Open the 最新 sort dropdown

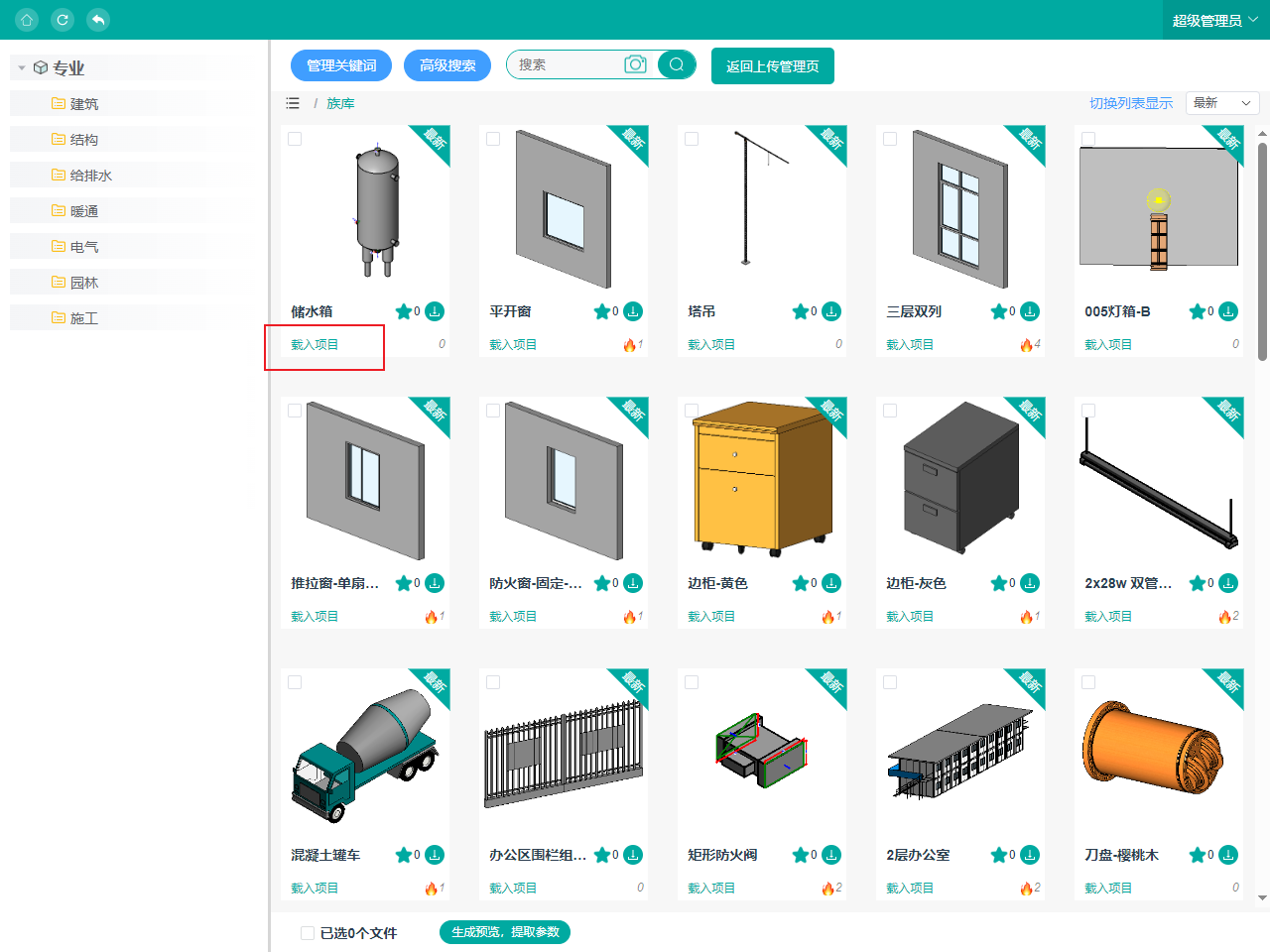(x=1221, y=103)
